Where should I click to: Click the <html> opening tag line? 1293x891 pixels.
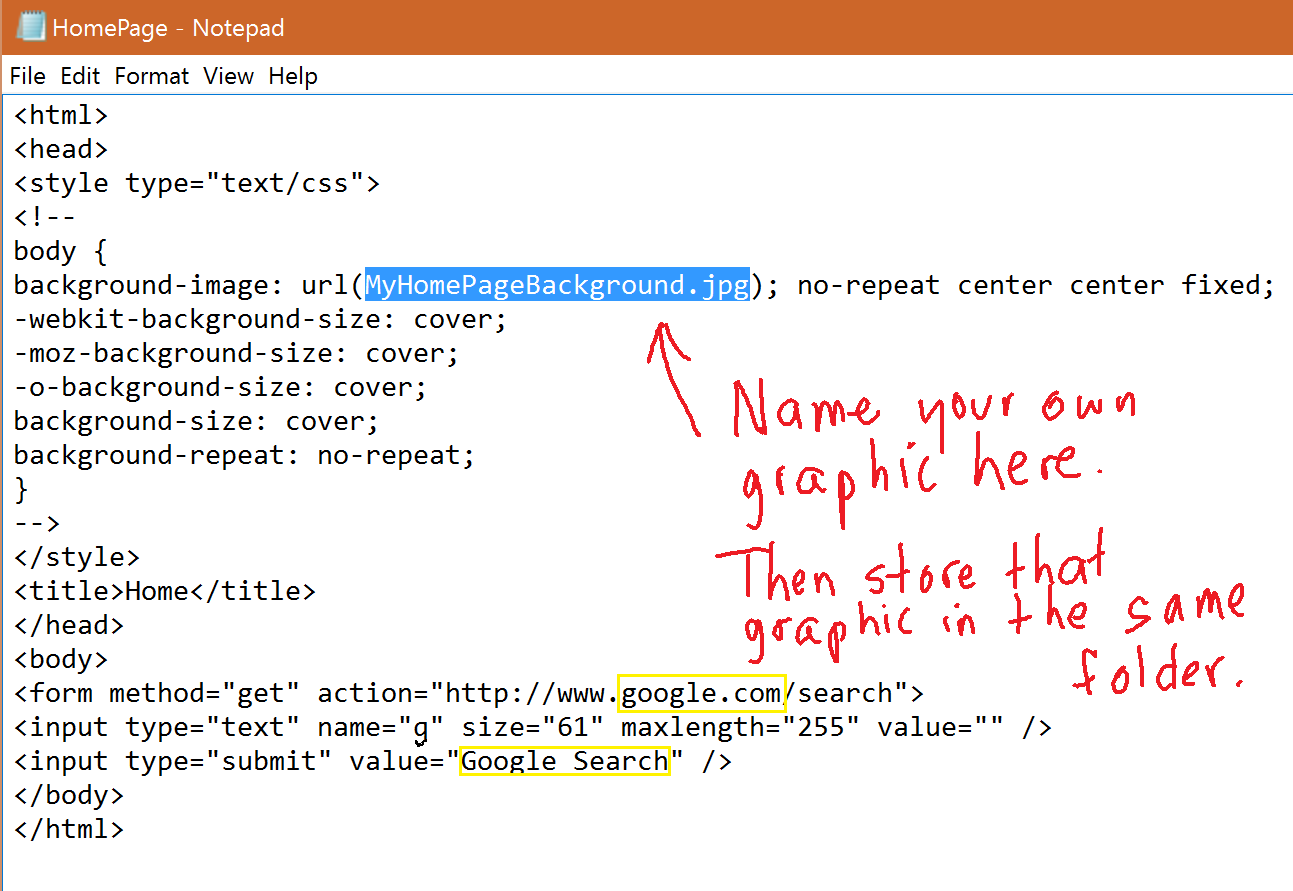pos(61,116)
